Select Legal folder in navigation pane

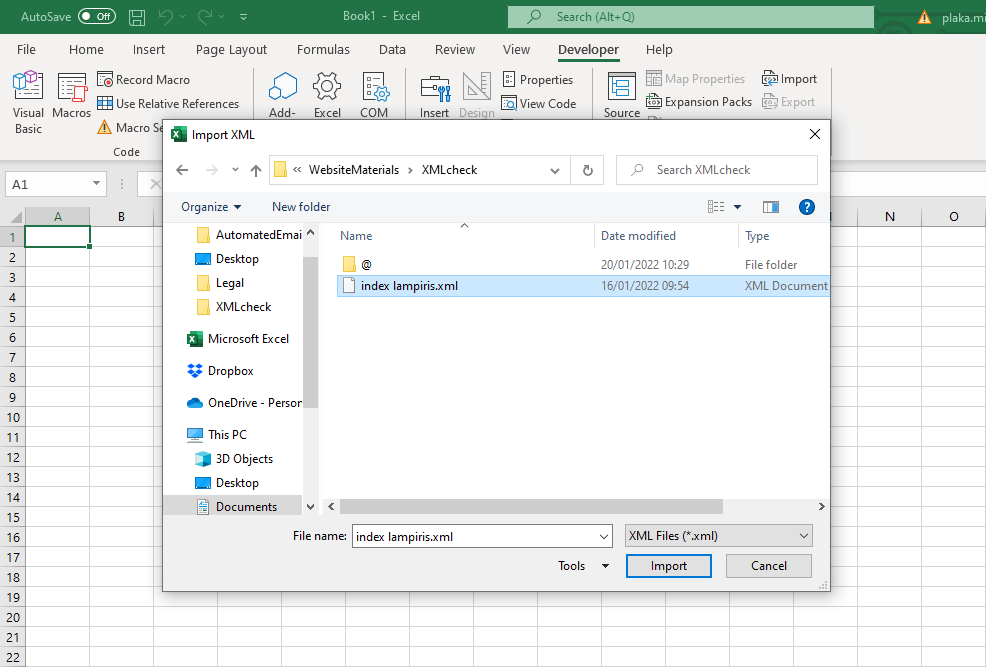pyautogui.click(x=221, y=283)
